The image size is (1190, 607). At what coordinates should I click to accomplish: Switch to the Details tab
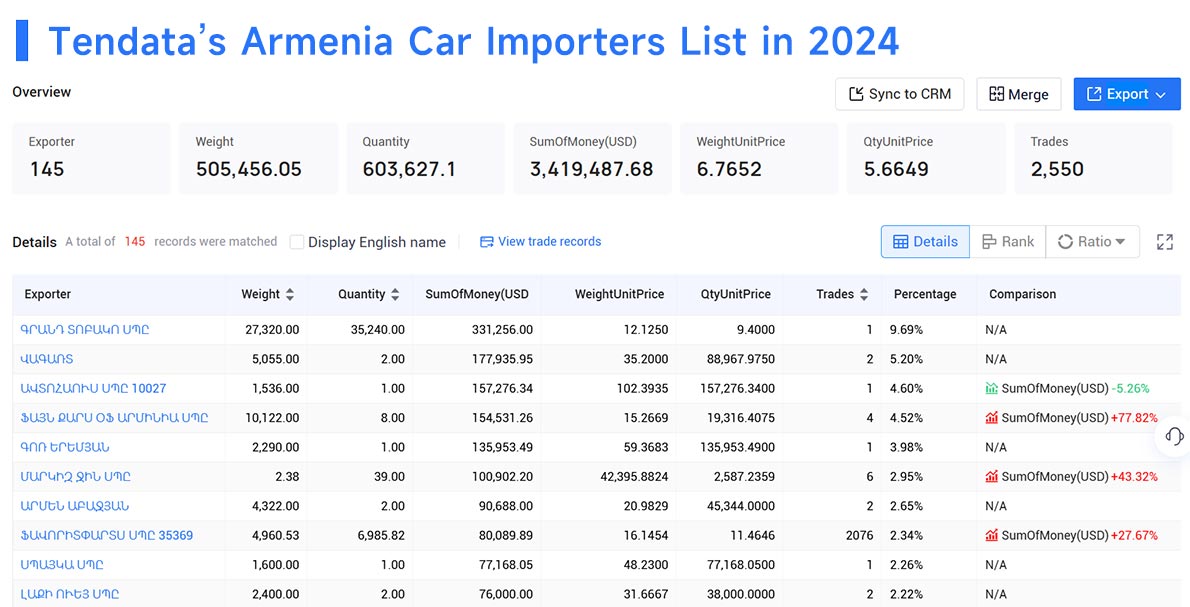tap(924, 241)
